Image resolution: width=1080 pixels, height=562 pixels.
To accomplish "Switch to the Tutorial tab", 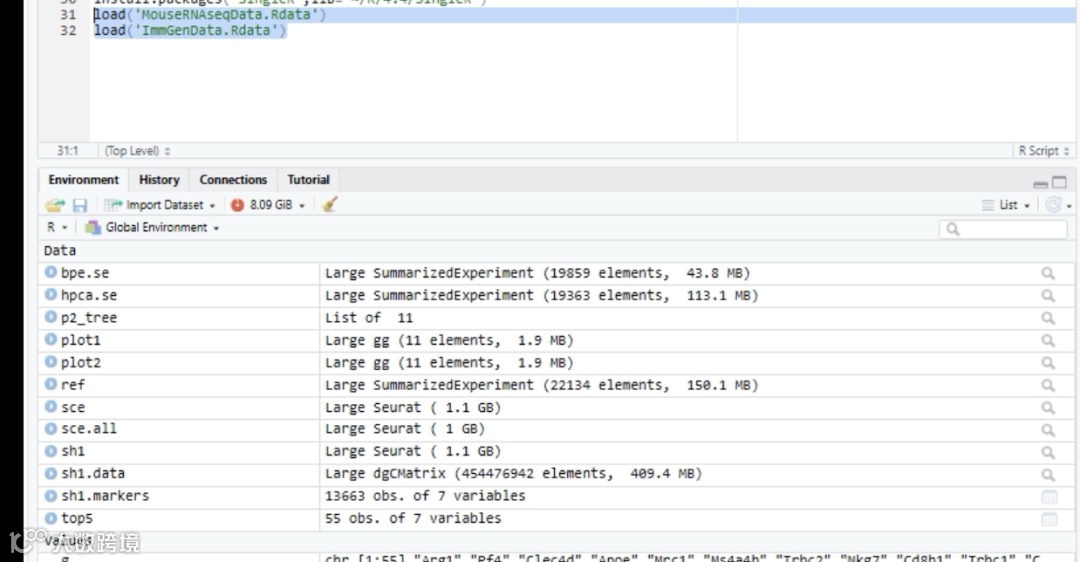I will point(309,180).
